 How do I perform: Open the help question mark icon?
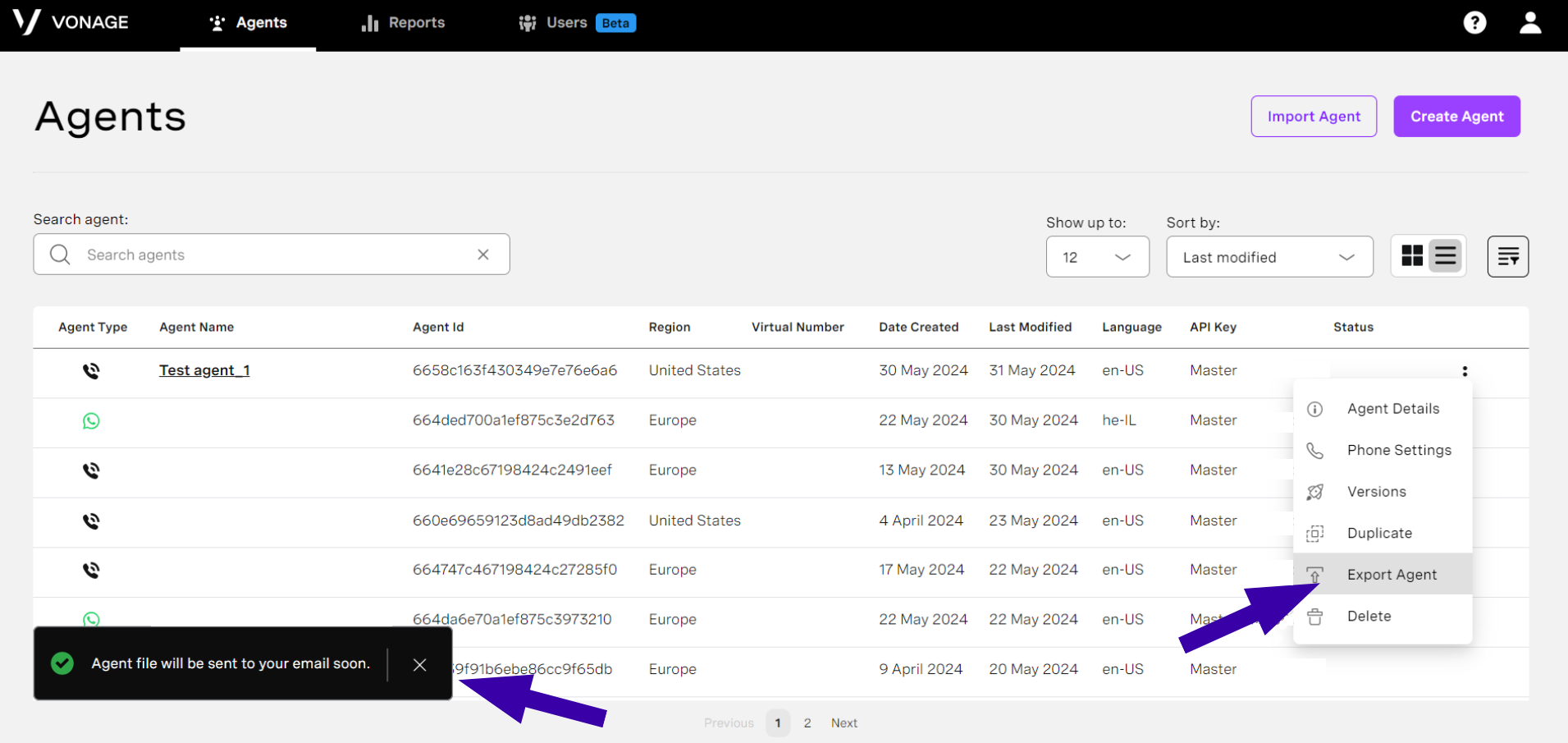(1474, 22)
